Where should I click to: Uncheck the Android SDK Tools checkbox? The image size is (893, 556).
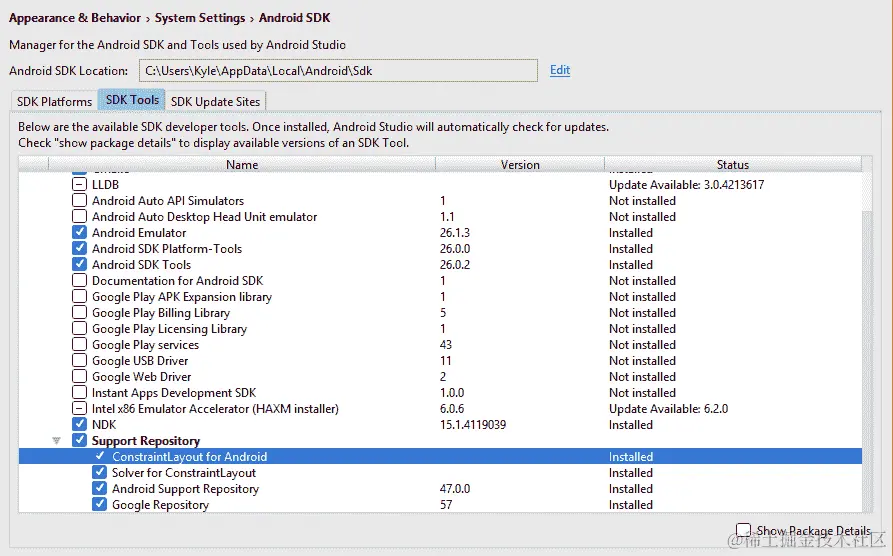(x=79, y=264)
